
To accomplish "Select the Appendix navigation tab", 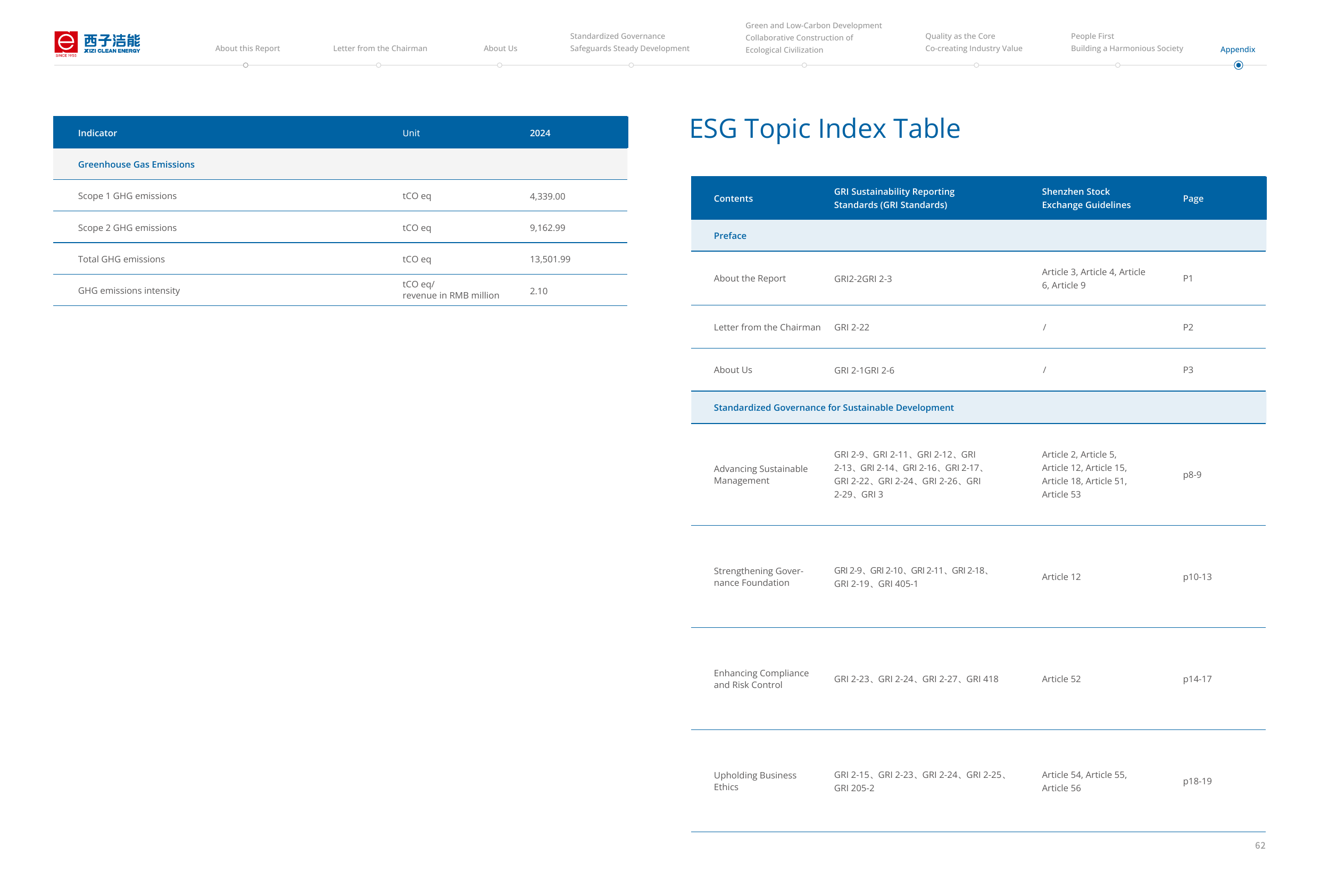I will click(x=1238, y=49).
